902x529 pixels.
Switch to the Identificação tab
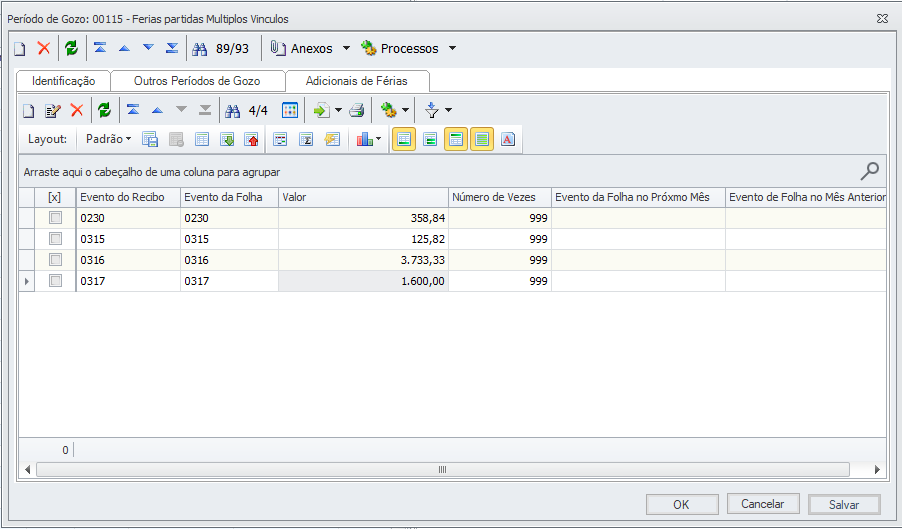click(x=63, y=81)
